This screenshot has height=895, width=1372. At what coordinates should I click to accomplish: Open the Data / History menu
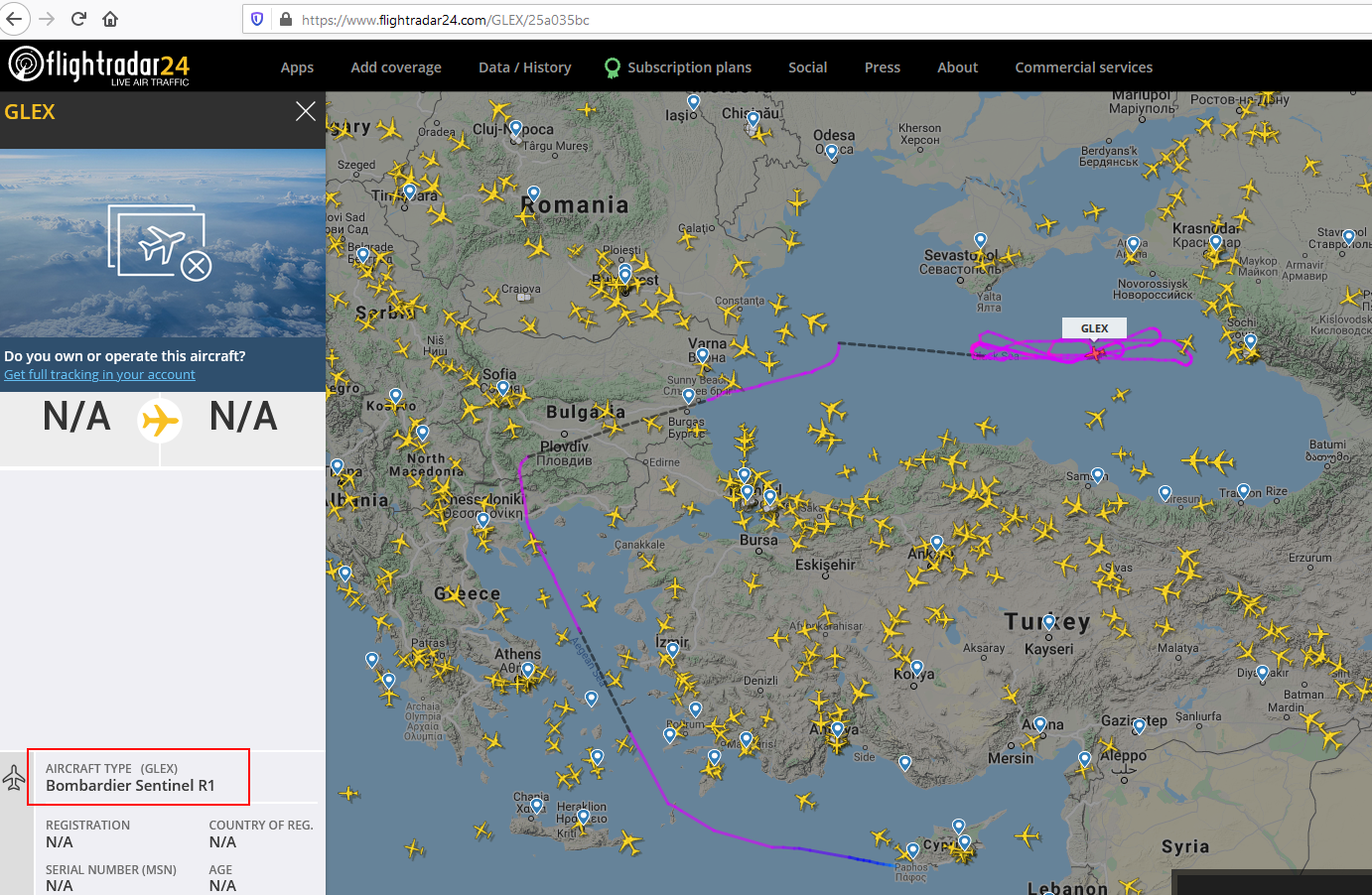point(525,67)
